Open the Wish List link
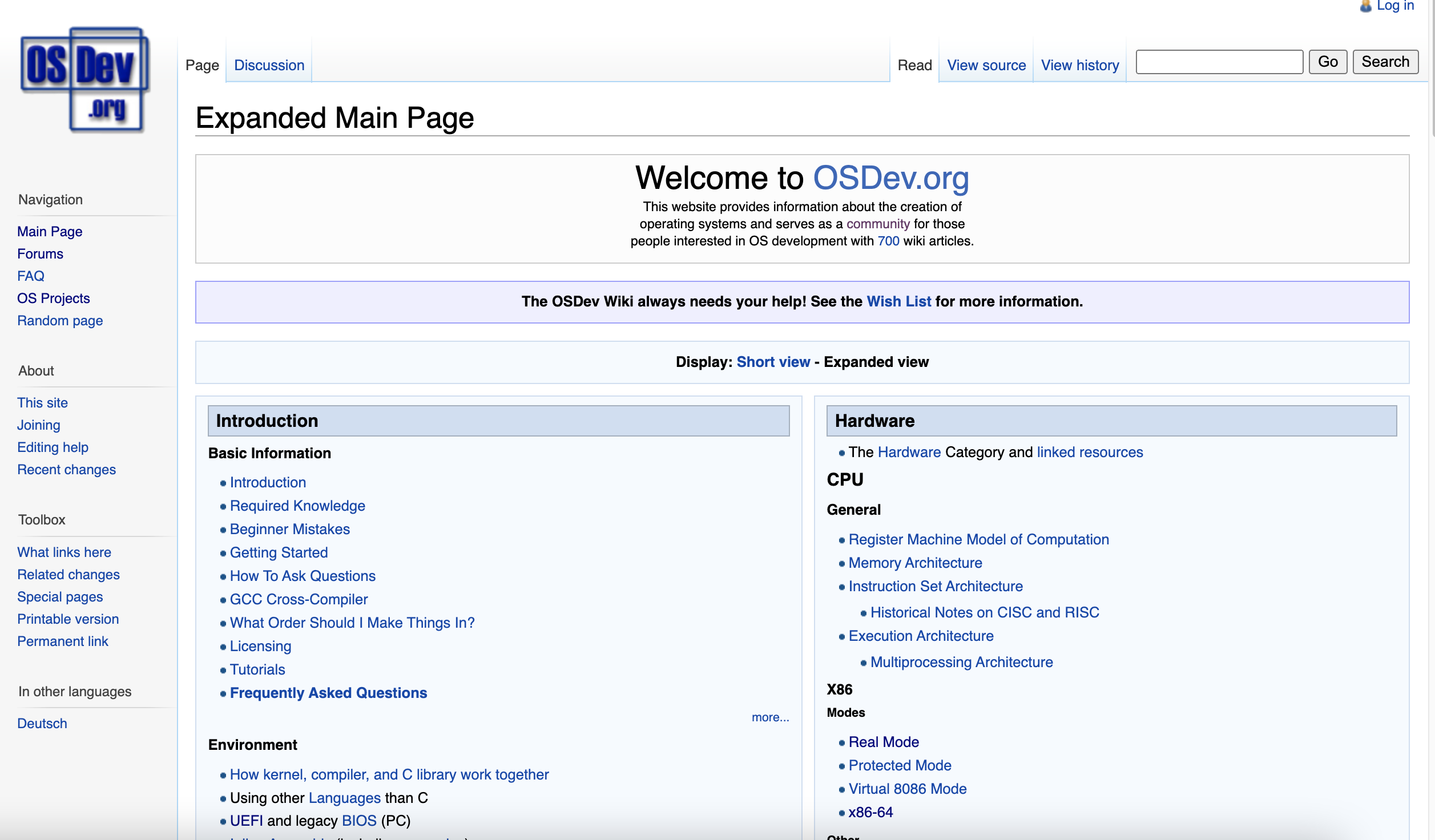Viewport: 1435px width, 840px height. click(898, 301)
